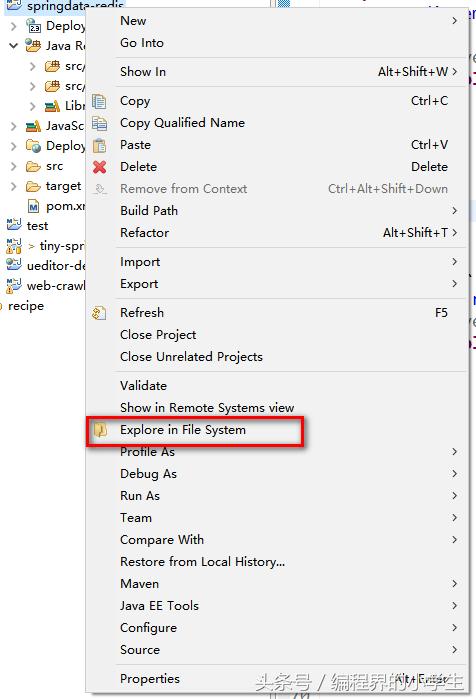This screenshot has width=476, height=699.
Task: Expand the src folder tree node
Action: click(x=13, y=166)
